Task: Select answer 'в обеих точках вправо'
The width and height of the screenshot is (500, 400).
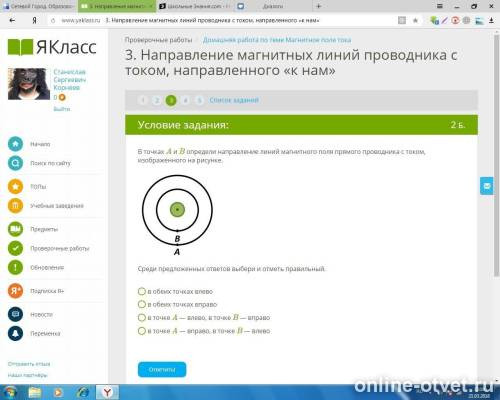Action: point(142,304)
